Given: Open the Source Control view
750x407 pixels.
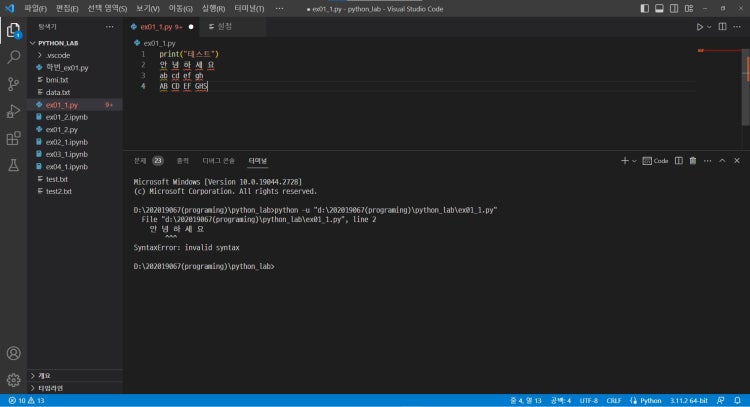Looking at the screenshot, I should [x=13, y=84].
